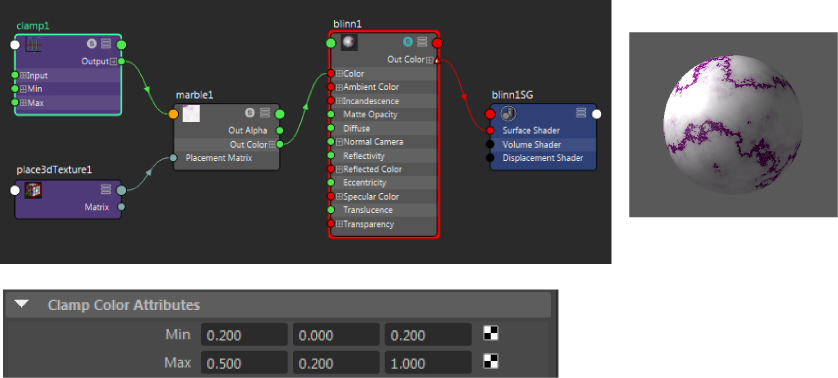Click the map checker button beside Min
This screenshot has height=378, width=838.
491,334
